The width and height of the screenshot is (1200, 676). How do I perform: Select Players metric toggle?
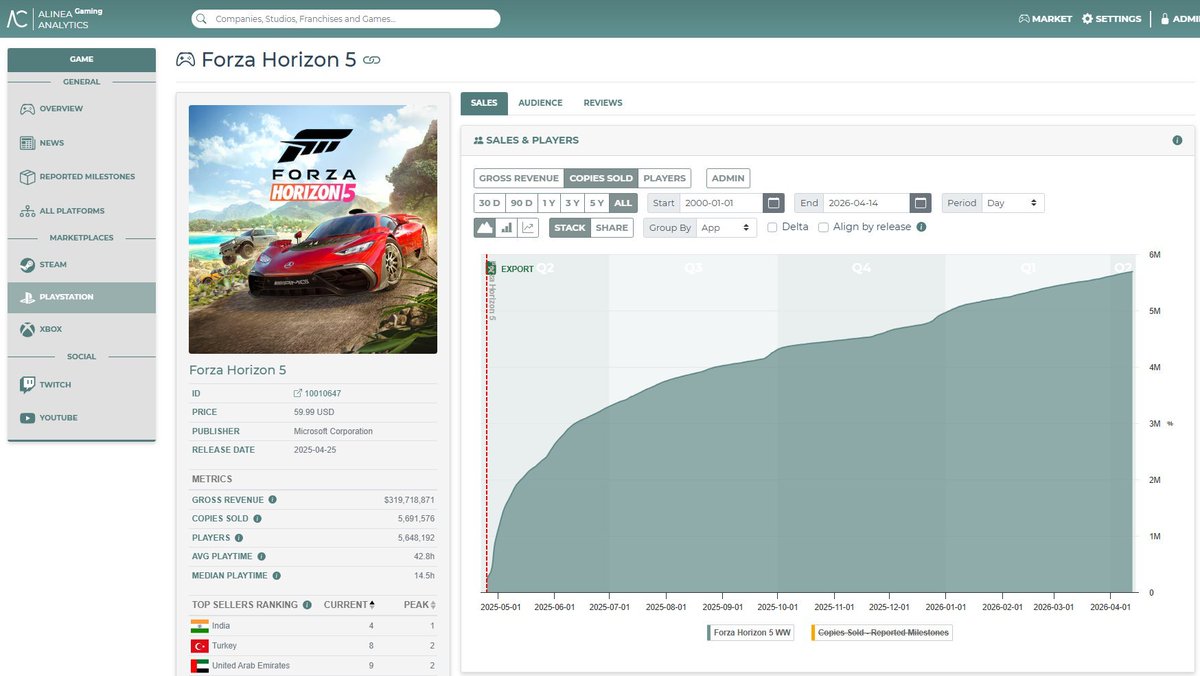[664, 178]
